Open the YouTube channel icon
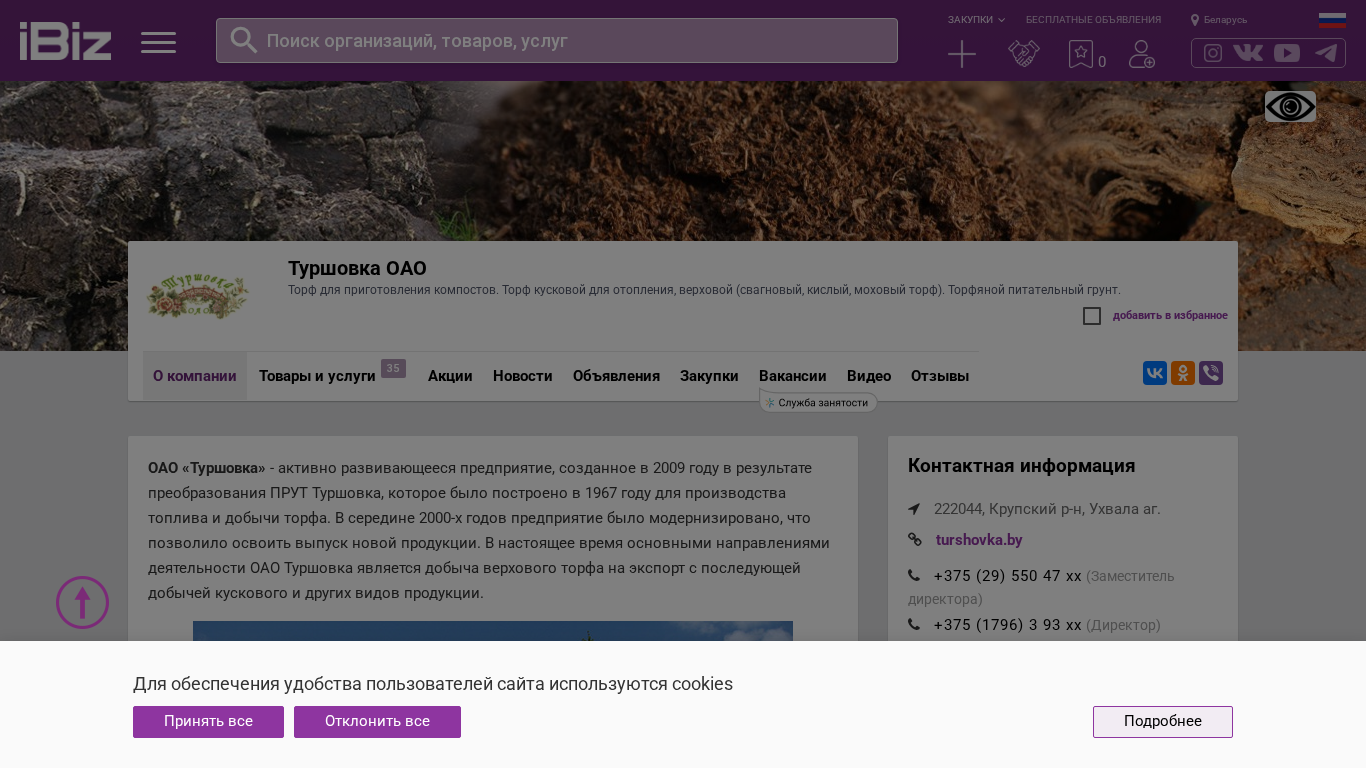 [x=1287, y=53]
